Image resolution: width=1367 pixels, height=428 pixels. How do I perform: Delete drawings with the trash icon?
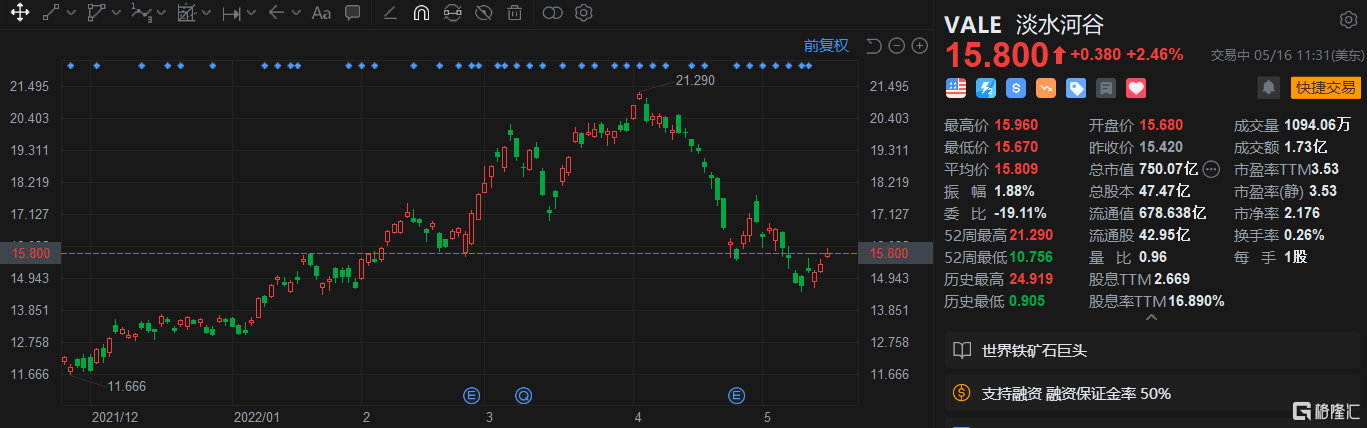pyautogui.click(x=514, y=13)
